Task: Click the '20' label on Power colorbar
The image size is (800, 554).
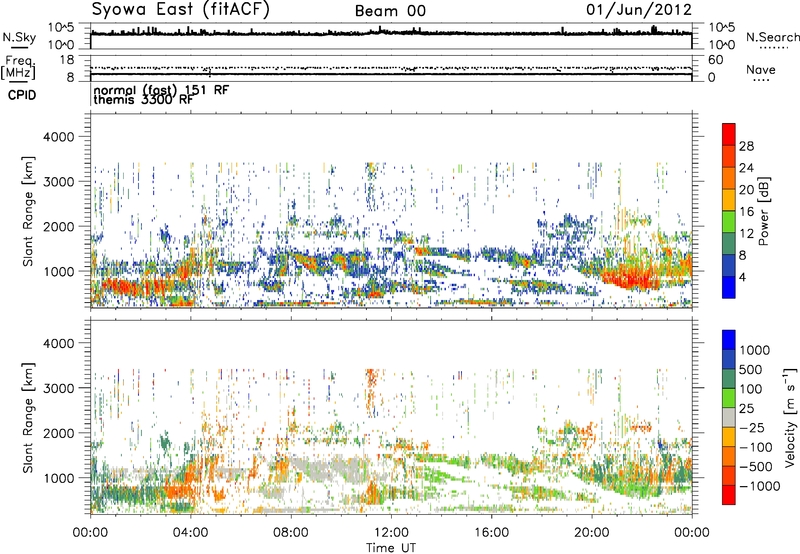Action: tap(746, 190)
